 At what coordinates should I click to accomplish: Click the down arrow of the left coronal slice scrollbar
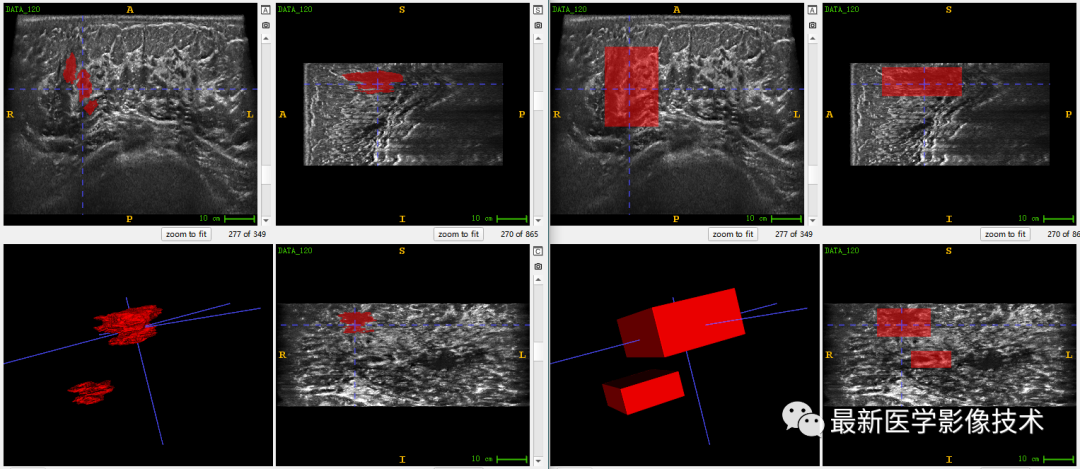click(x=538, y=461)
